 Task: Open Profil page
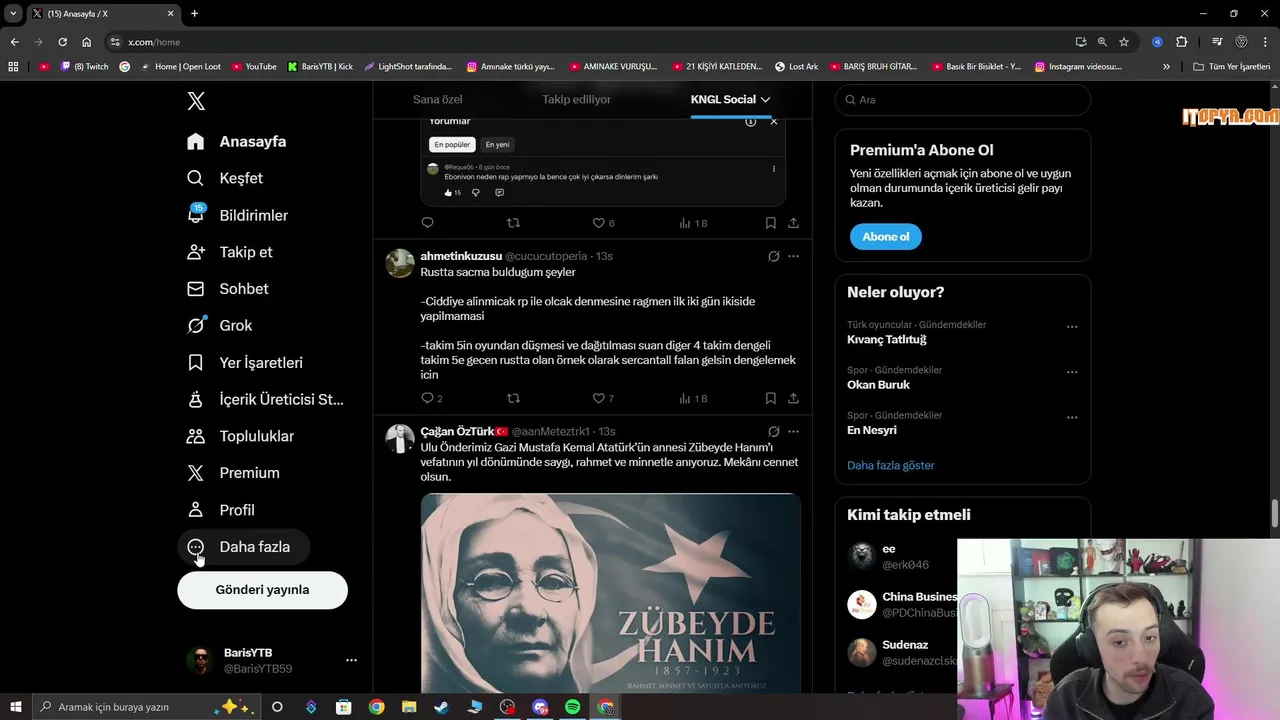pyautogui.click(x=222, y=510)
